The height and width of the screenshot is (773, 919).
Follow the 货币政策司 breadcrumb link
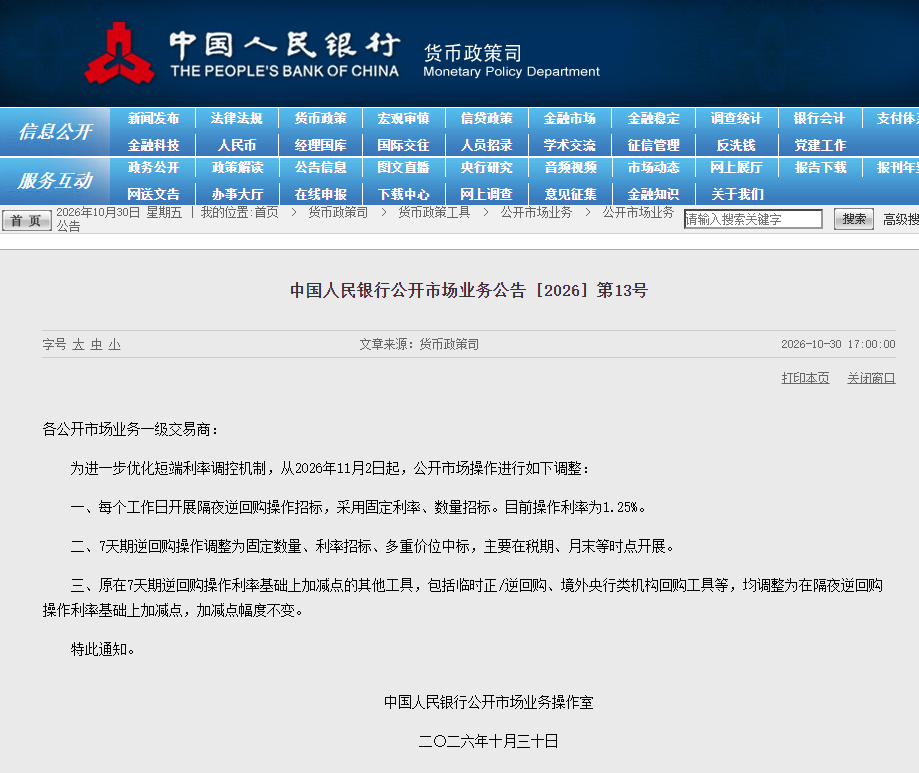click(x=338, y=212)
